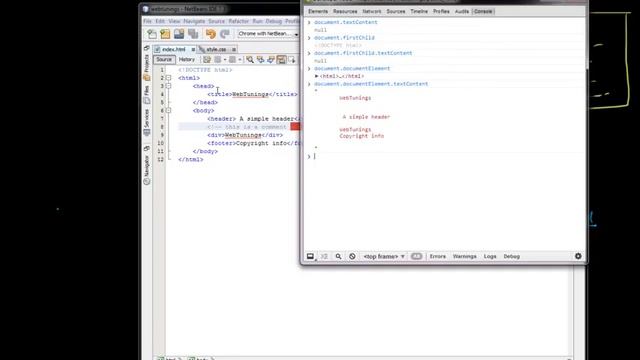
Task: Switch to the Profiles tab in DevTools
Action: click(441, 11)
